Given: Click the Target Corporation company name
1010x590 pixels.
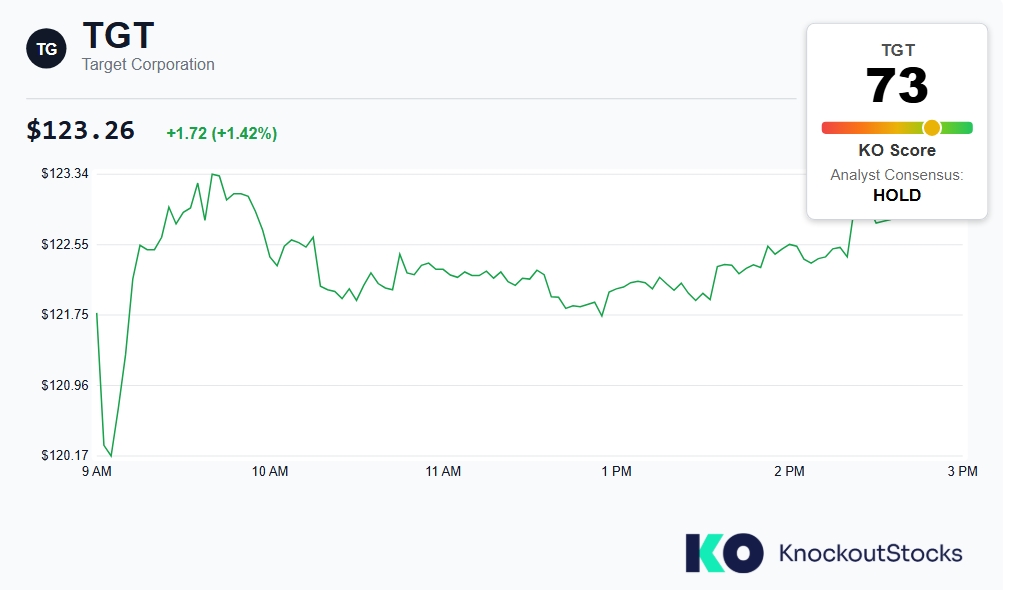Looking at the screenshot, I should (148, 64).
